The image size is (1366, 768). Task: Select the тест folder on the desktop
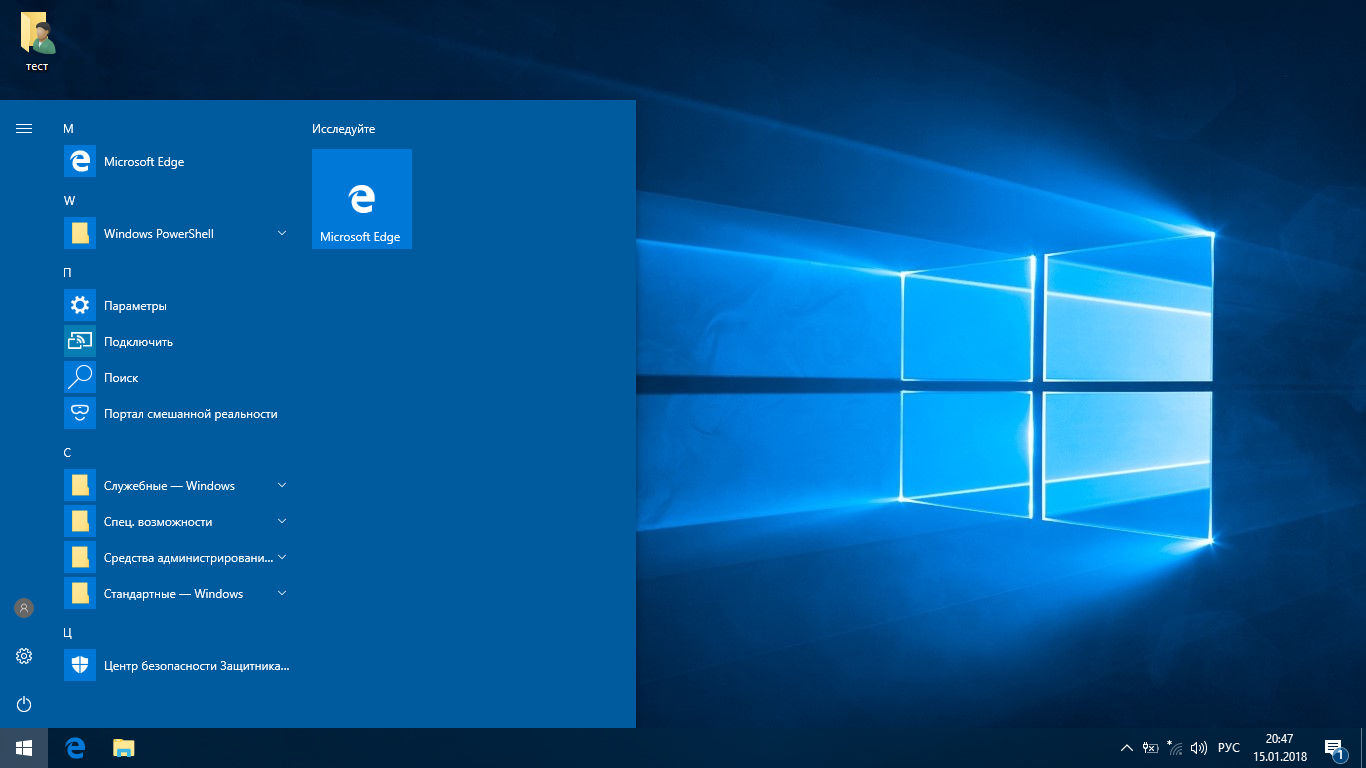[x=37, y=42]
